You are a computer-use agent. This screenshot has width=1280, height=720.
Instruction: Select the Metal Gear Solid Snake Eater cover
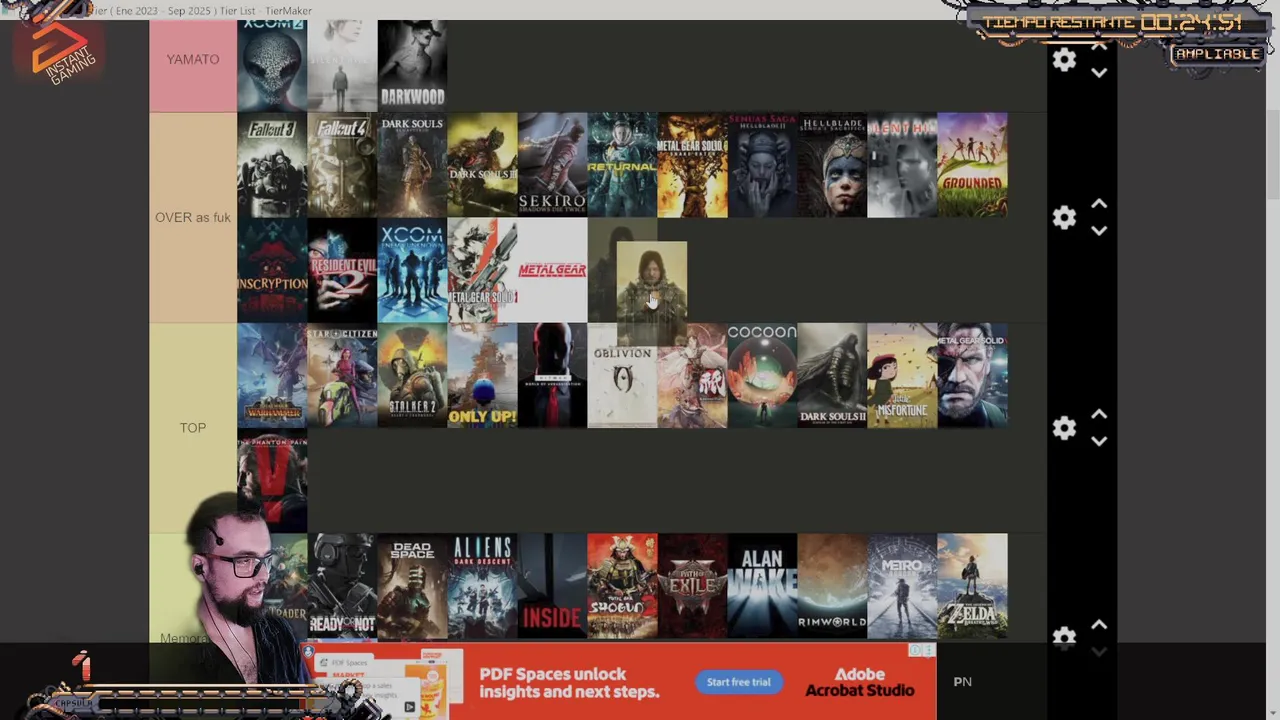pyautogui.click(x=692, y=165)
